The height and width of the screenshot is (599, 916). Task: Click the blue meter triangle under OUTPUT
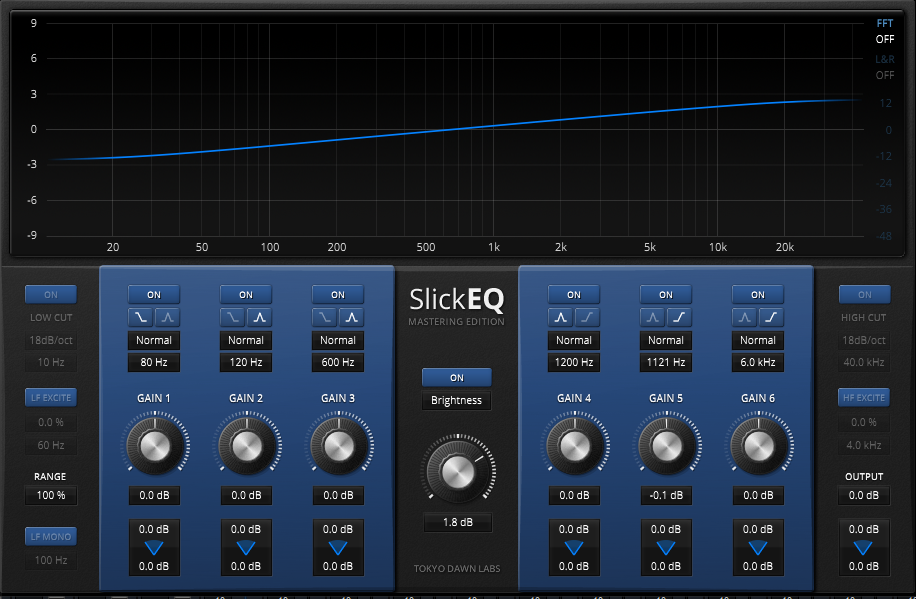(863, 548)
